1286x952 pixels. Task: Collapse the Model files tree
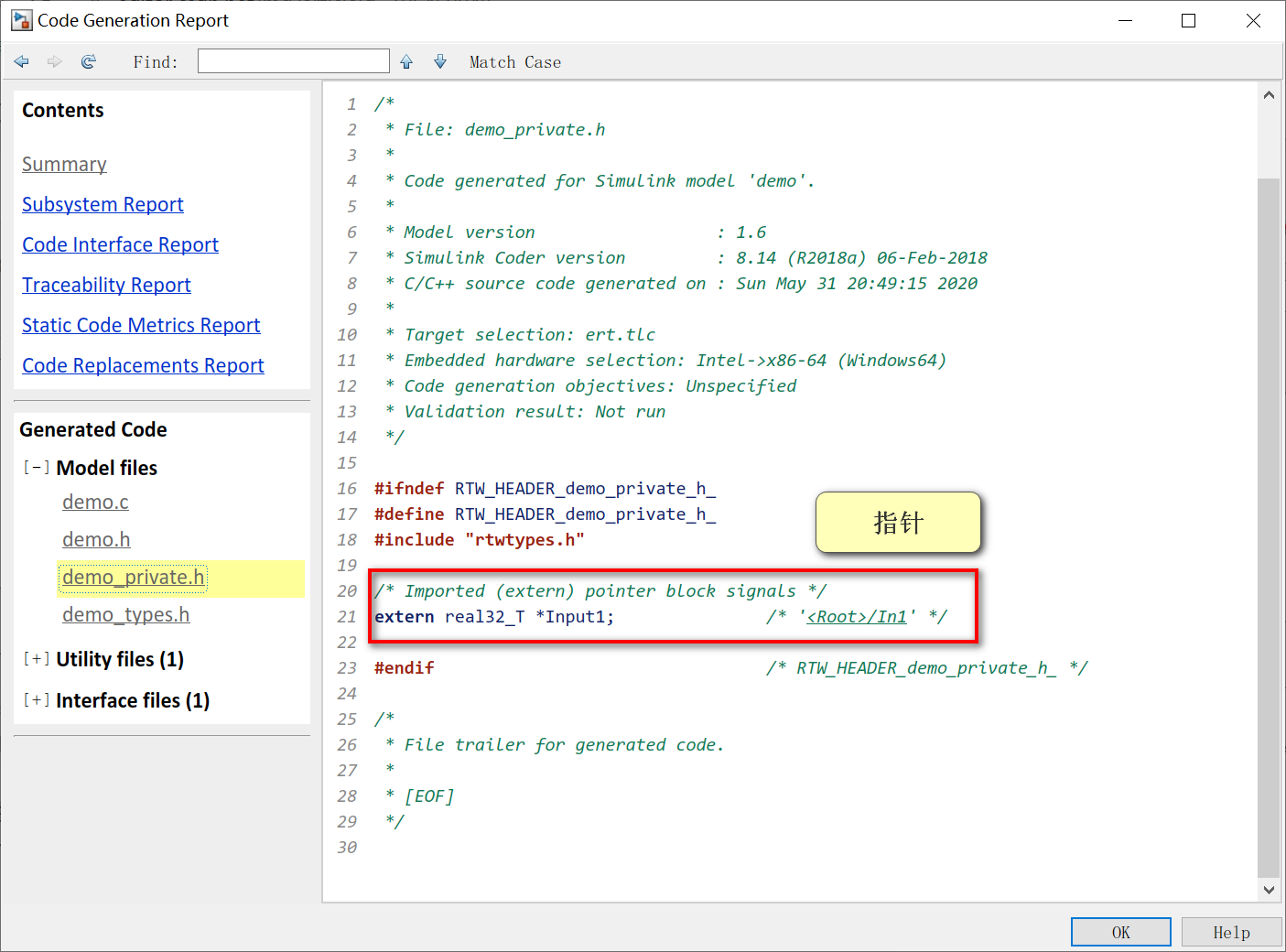pyautogui.click(x=37, y=468)
